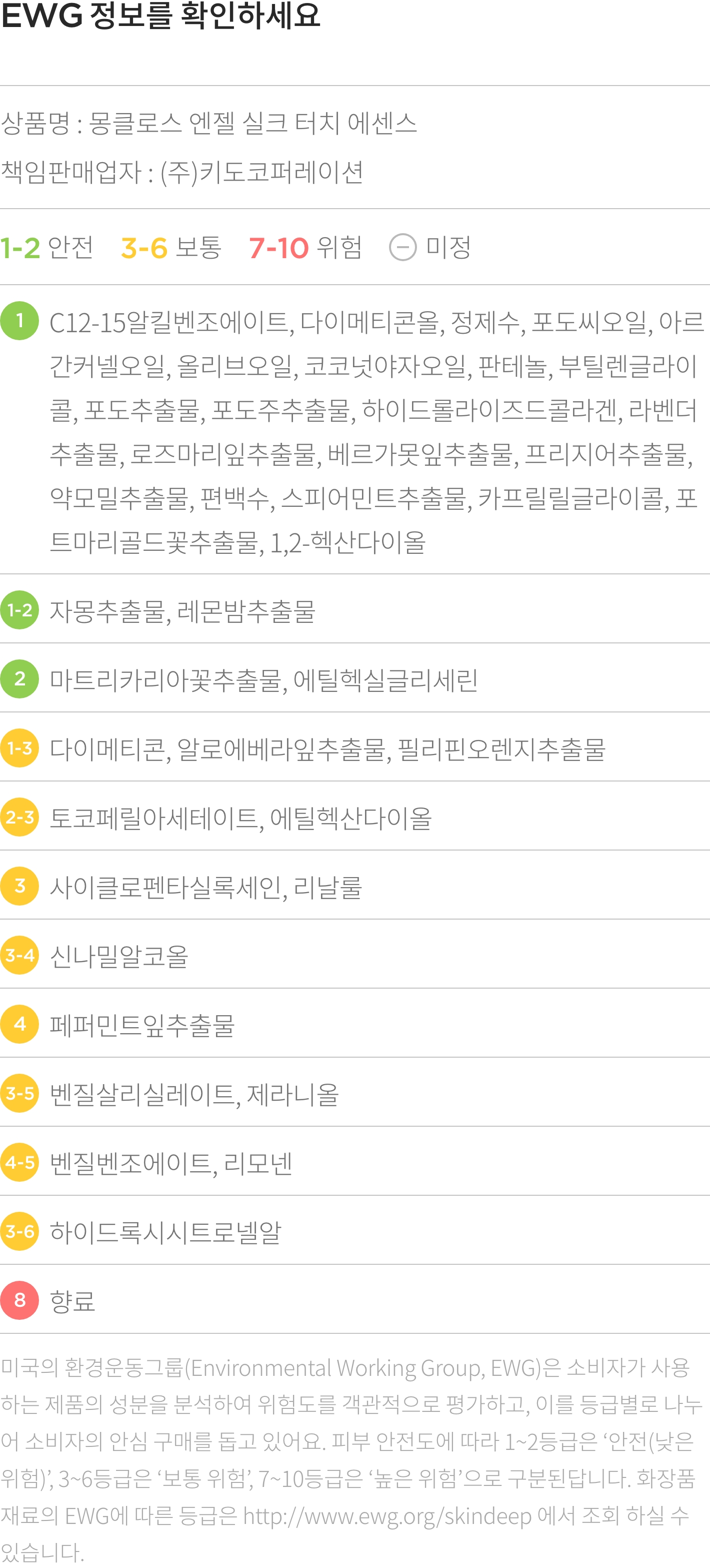Image resolution: width=710 pixels, height=1568 pixels.
Task: Click the red grade 8 badge
Action: (x=19, y=1300)
